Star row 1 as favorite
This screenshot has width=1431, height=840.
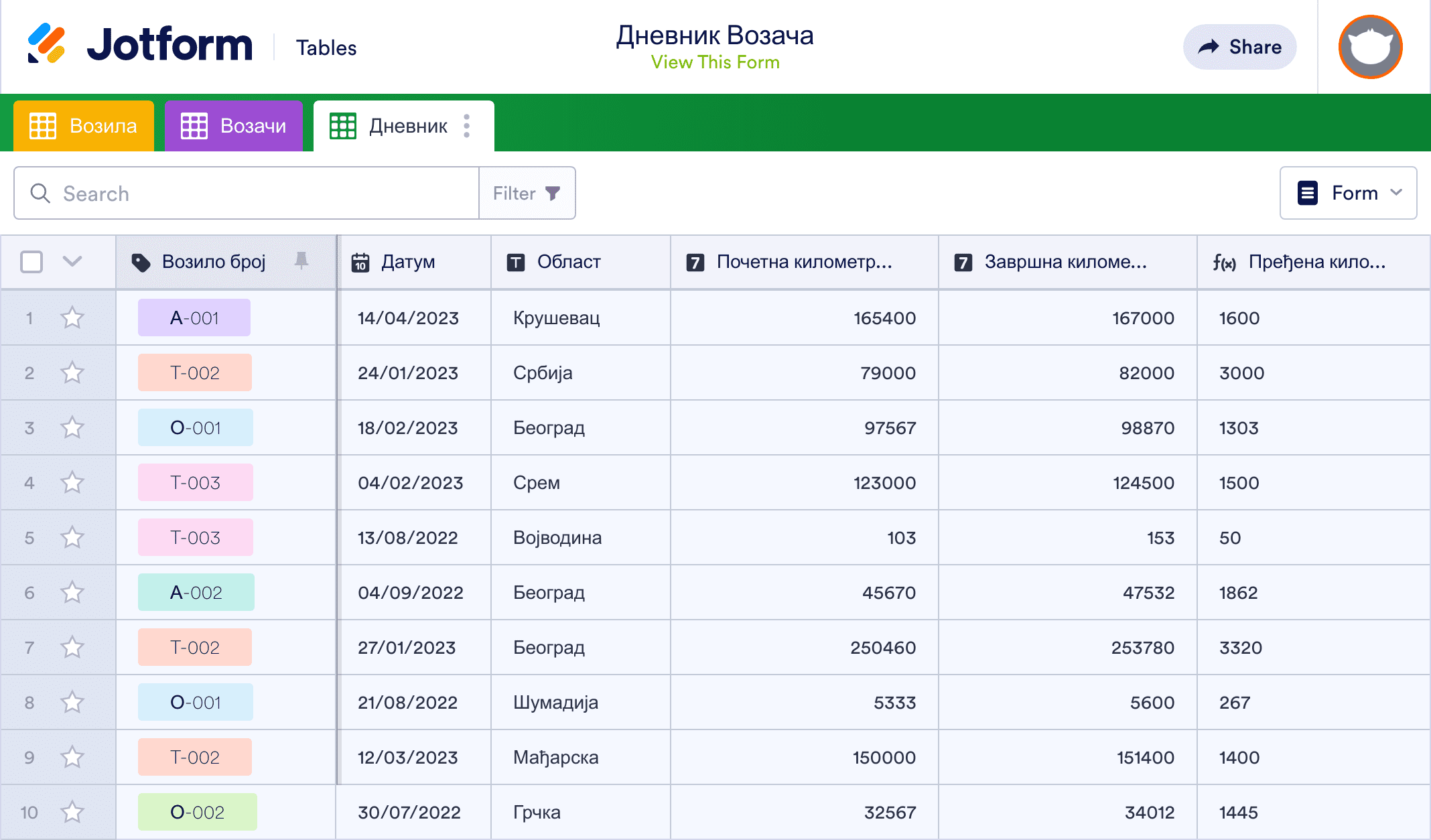(72, 318)
